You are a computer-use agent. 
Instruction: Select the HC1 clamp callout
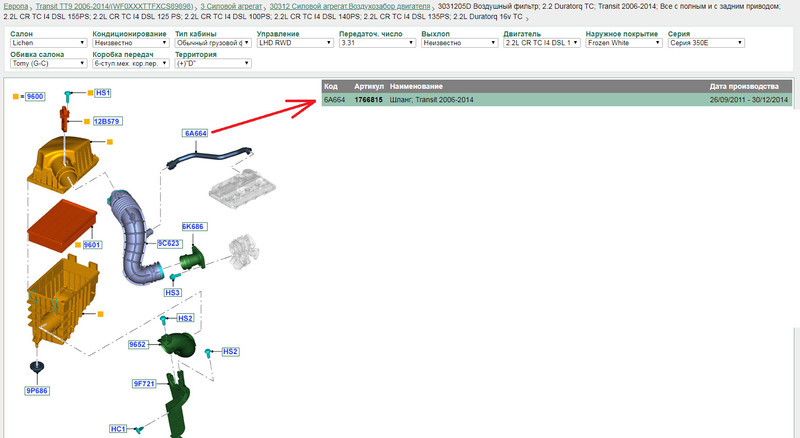(118, 428)
